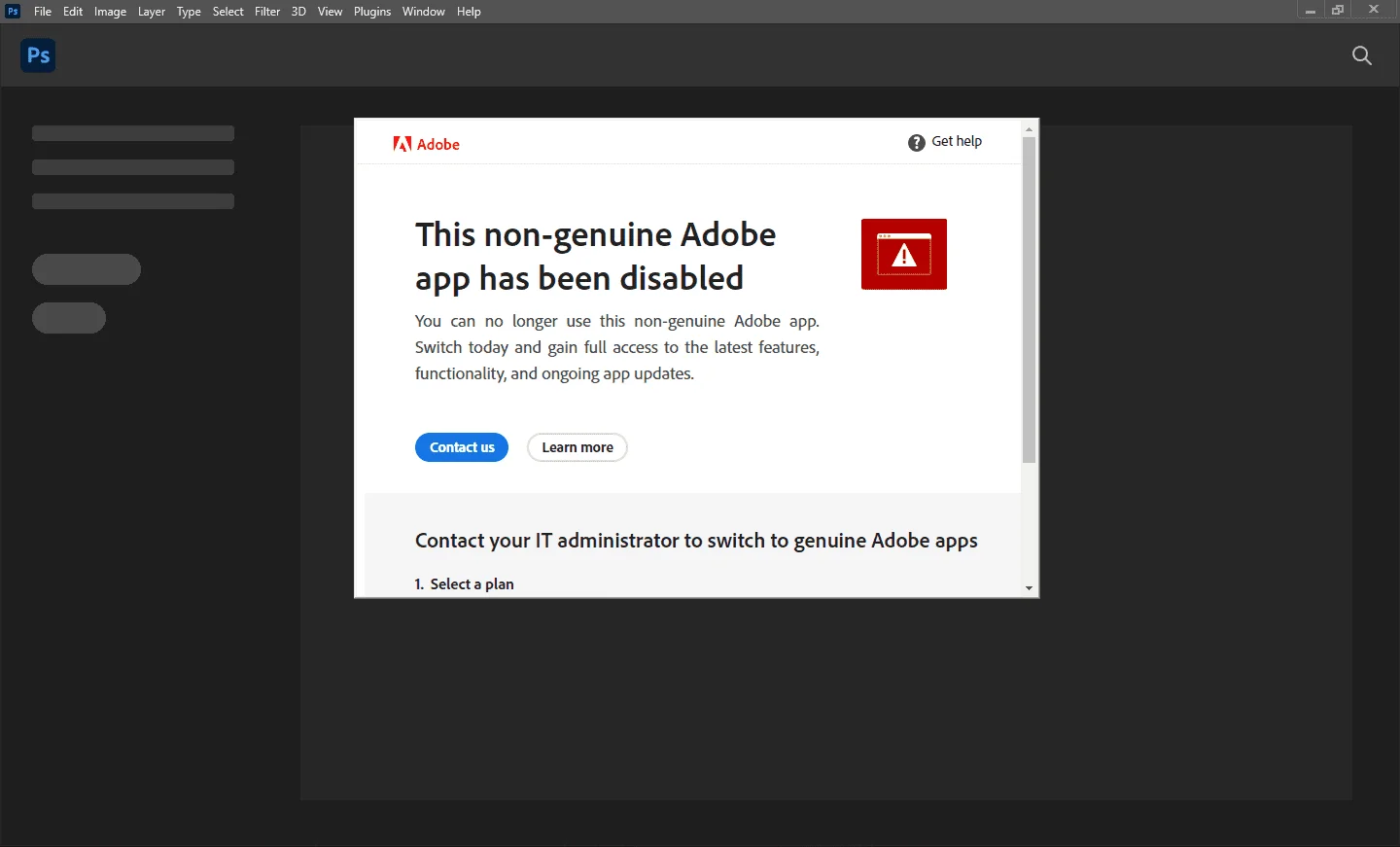Click the question mark help icon

coord(916,143)
